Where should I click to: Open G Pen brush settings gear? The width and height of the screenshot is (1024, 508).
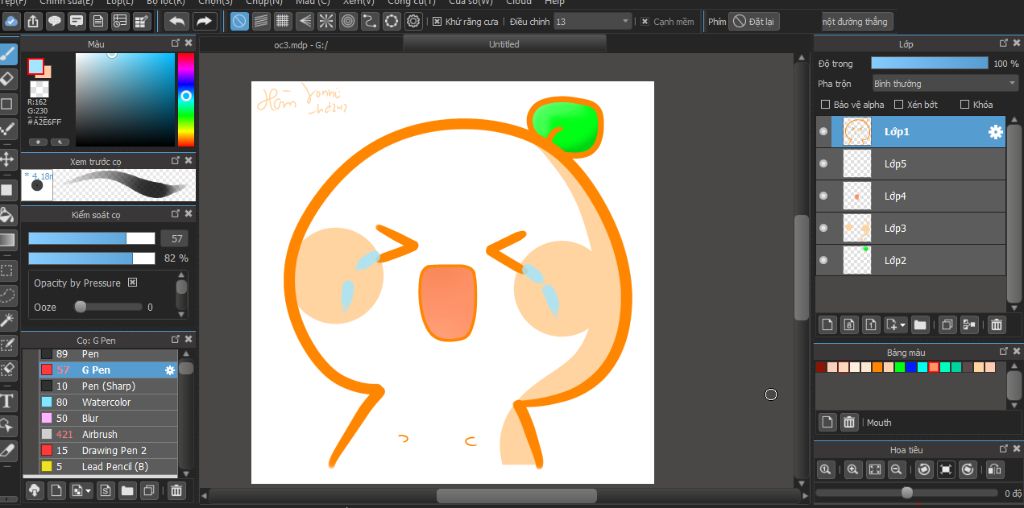tap(170, 370)
